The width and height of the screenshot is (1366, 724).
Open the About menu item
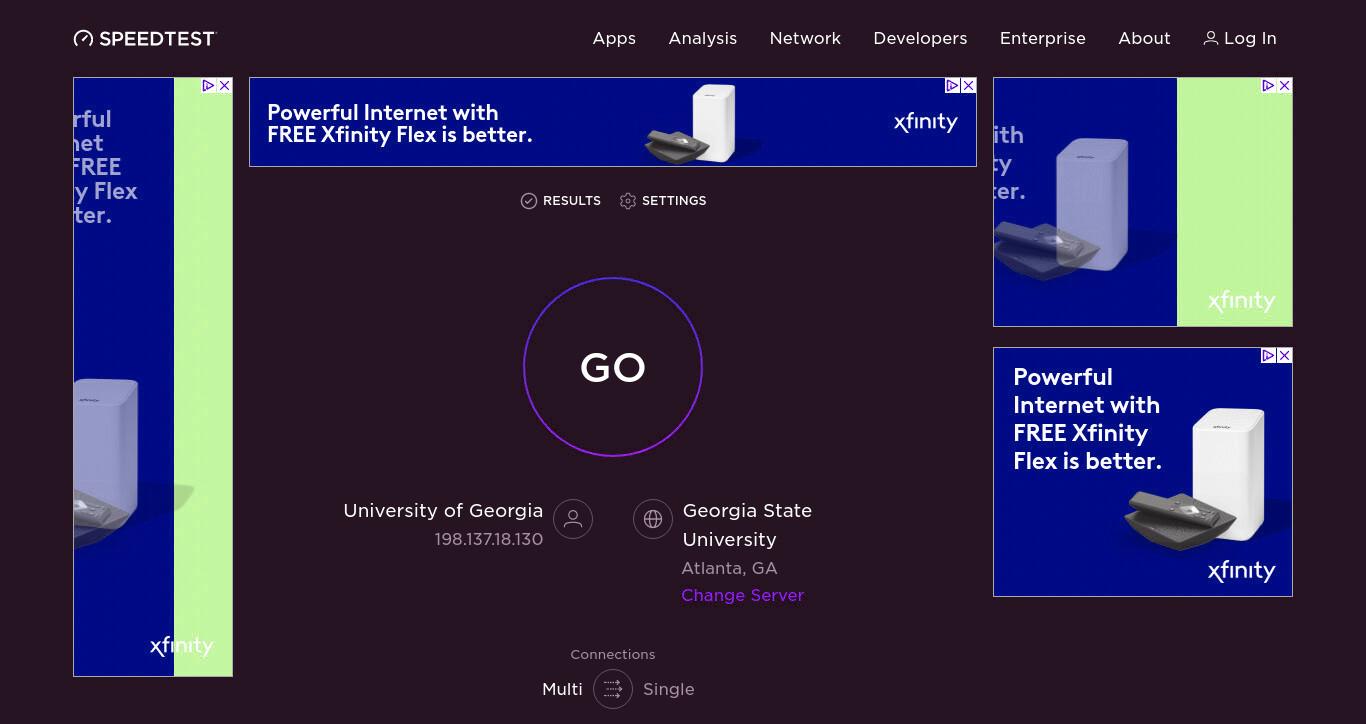click(1144, 38)
